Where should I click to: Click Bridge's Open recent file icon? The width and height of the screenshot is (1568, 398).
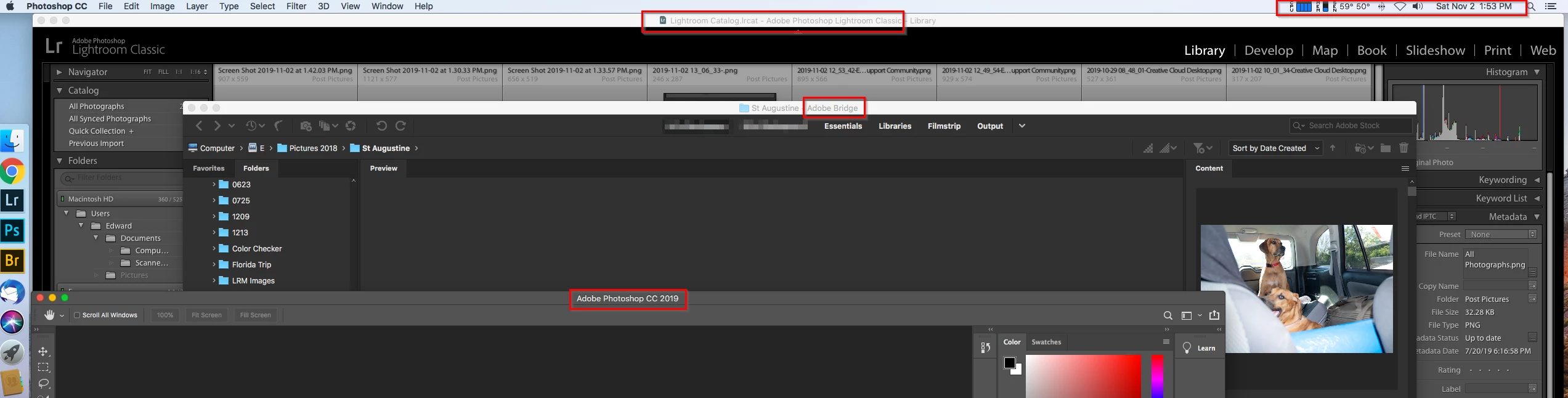(1360, 148)
